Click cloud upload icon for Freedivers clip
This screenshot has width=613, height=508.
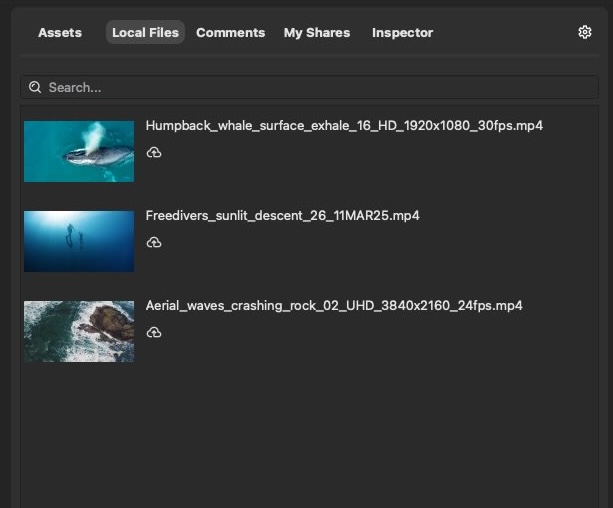[154, 243]
